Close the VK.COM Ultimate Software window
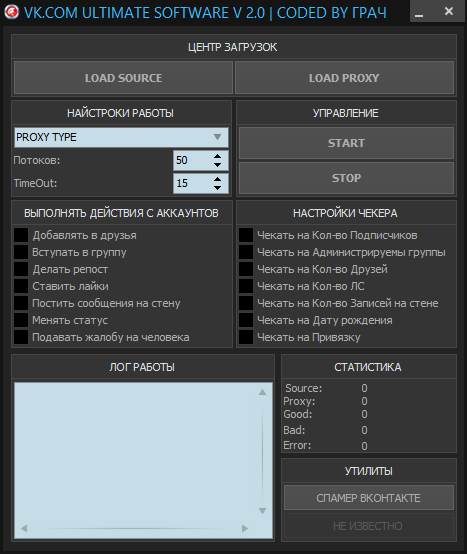Screen dimensions: 467x554 pos(449,11)
